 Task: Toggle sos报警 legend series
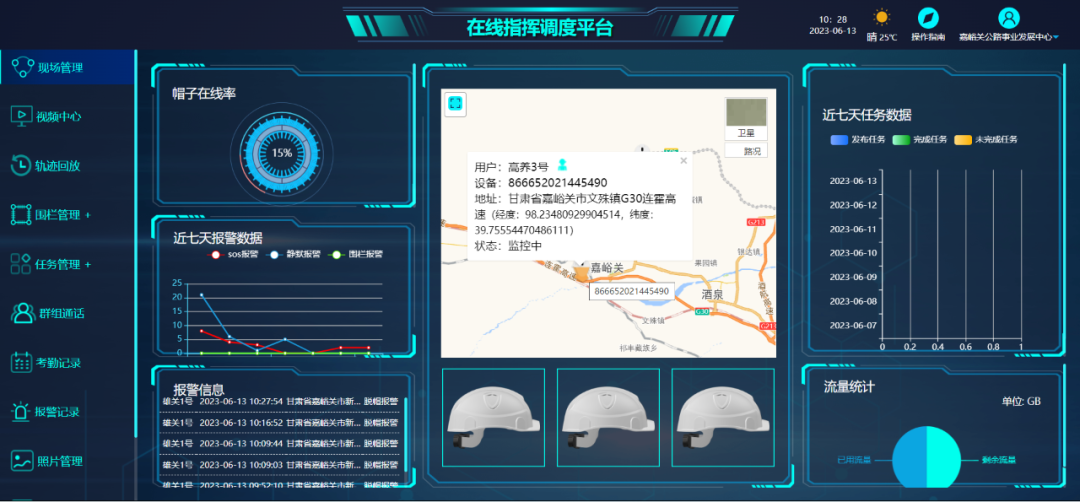233,254
